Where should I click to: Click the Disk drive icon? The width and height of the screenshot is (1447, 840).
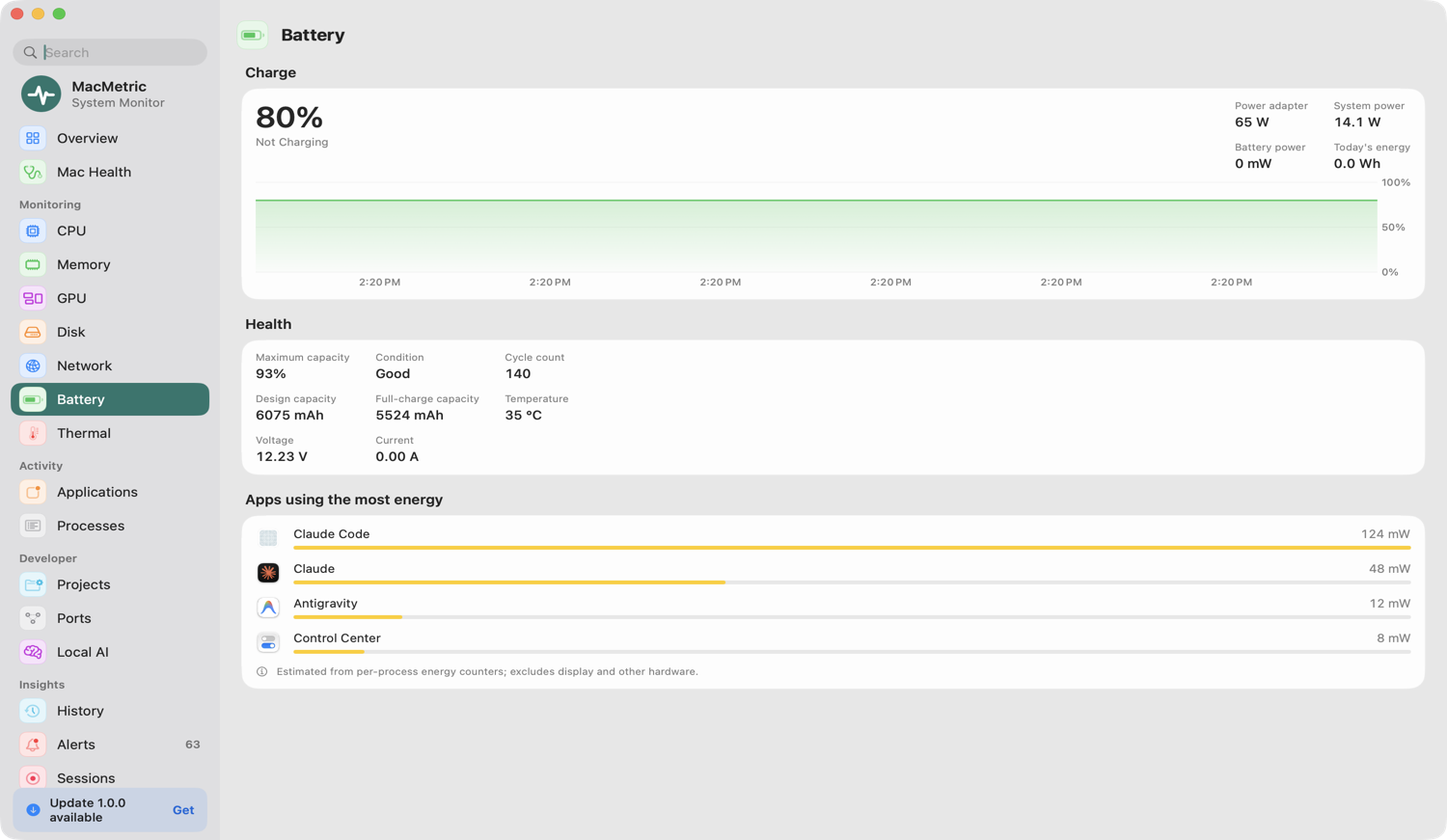(x=33, y=333)
